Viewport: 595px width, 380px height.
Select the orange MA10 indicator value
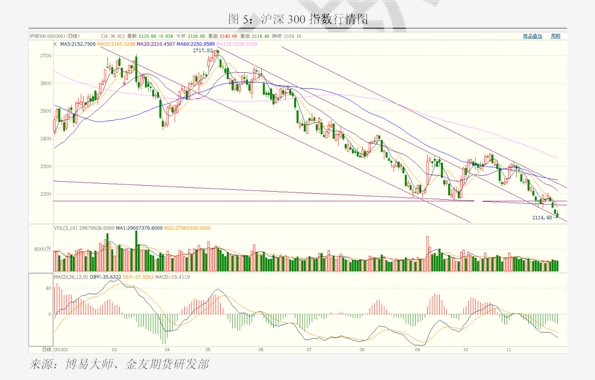click(116, 44)
